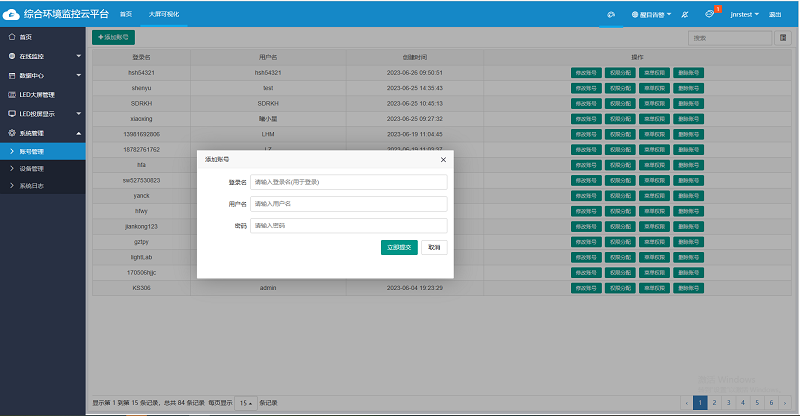Close the 添加账号 dialog with X
Viewport: 800px width, 416px height.
(x=443, y=159)
